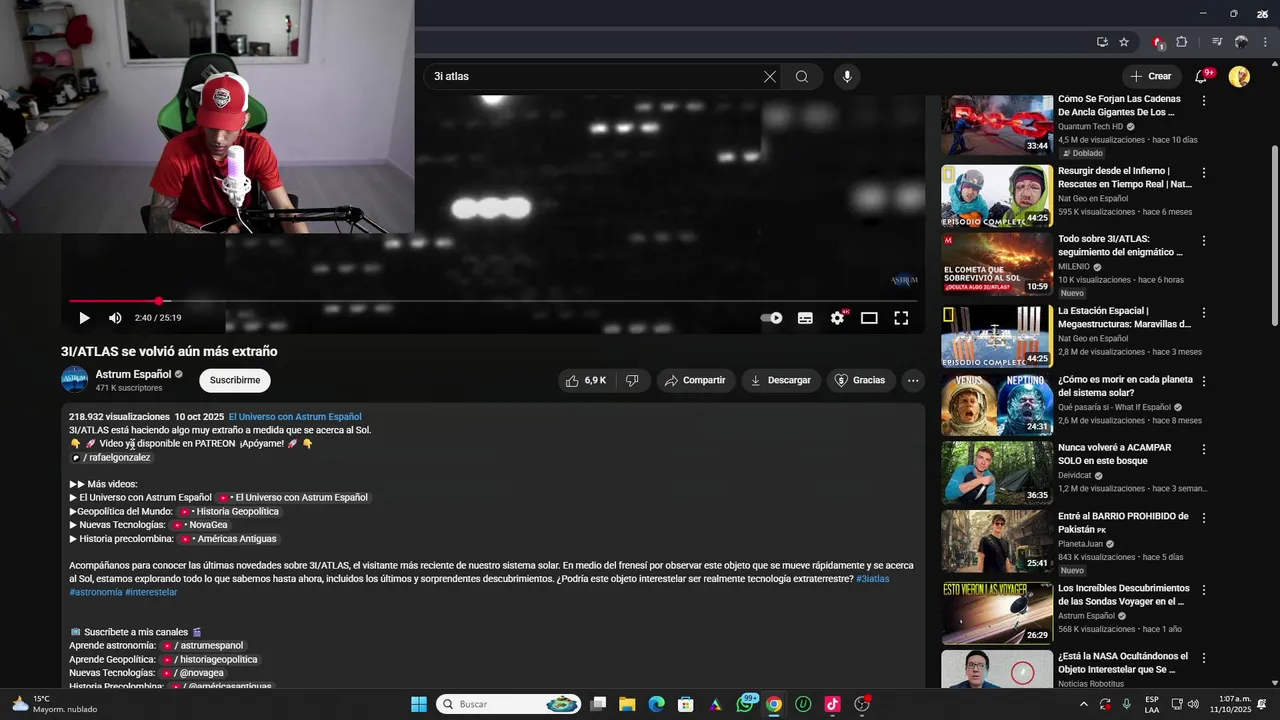Open Chrome extensions puzzle icon

(1182, 42)
